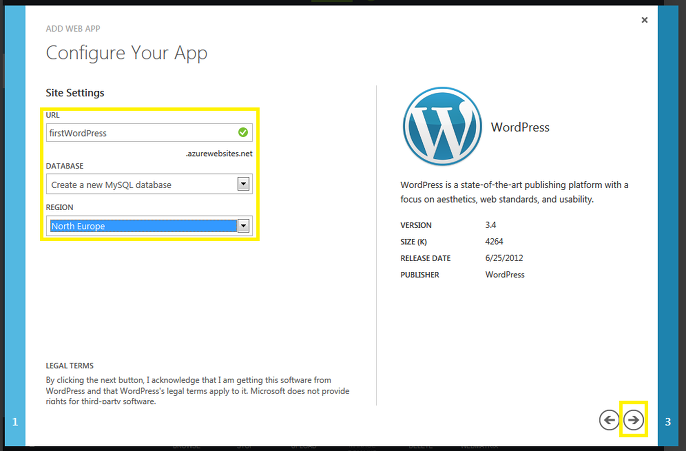Screen dimensions: 686x451
Task: Close the Add Web App dialog
Action: pos(644,20)
